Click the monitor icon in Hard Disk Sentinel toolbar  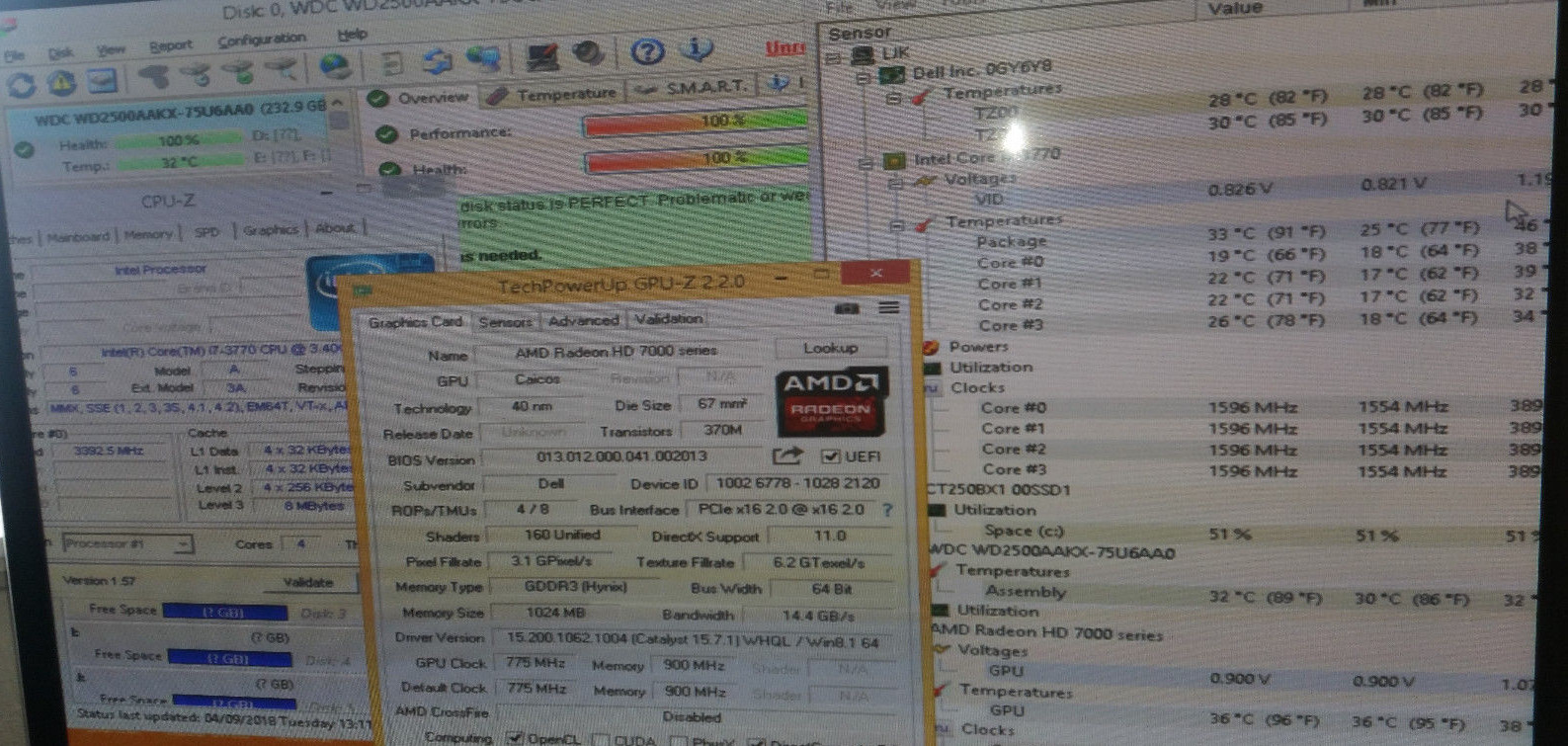[542, 55]
